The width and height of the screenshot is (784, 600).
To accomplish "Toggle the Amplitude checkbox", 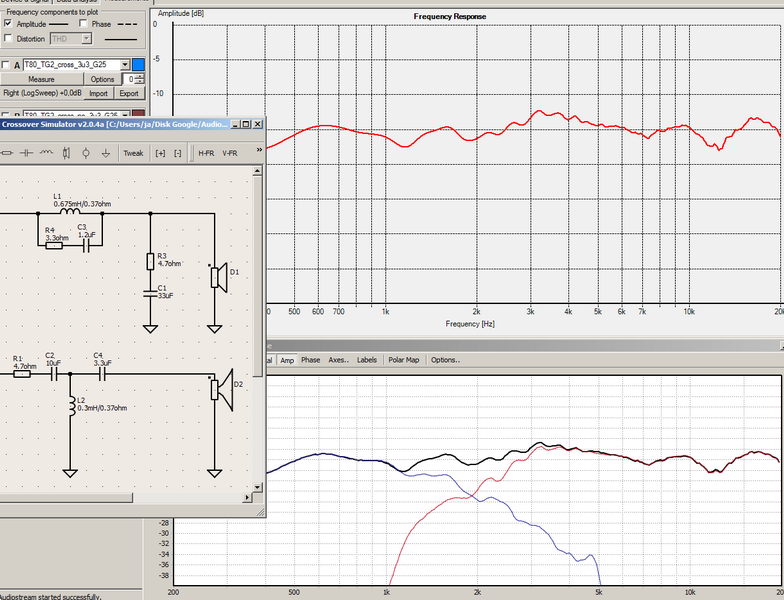I will (x=8, y=23).
